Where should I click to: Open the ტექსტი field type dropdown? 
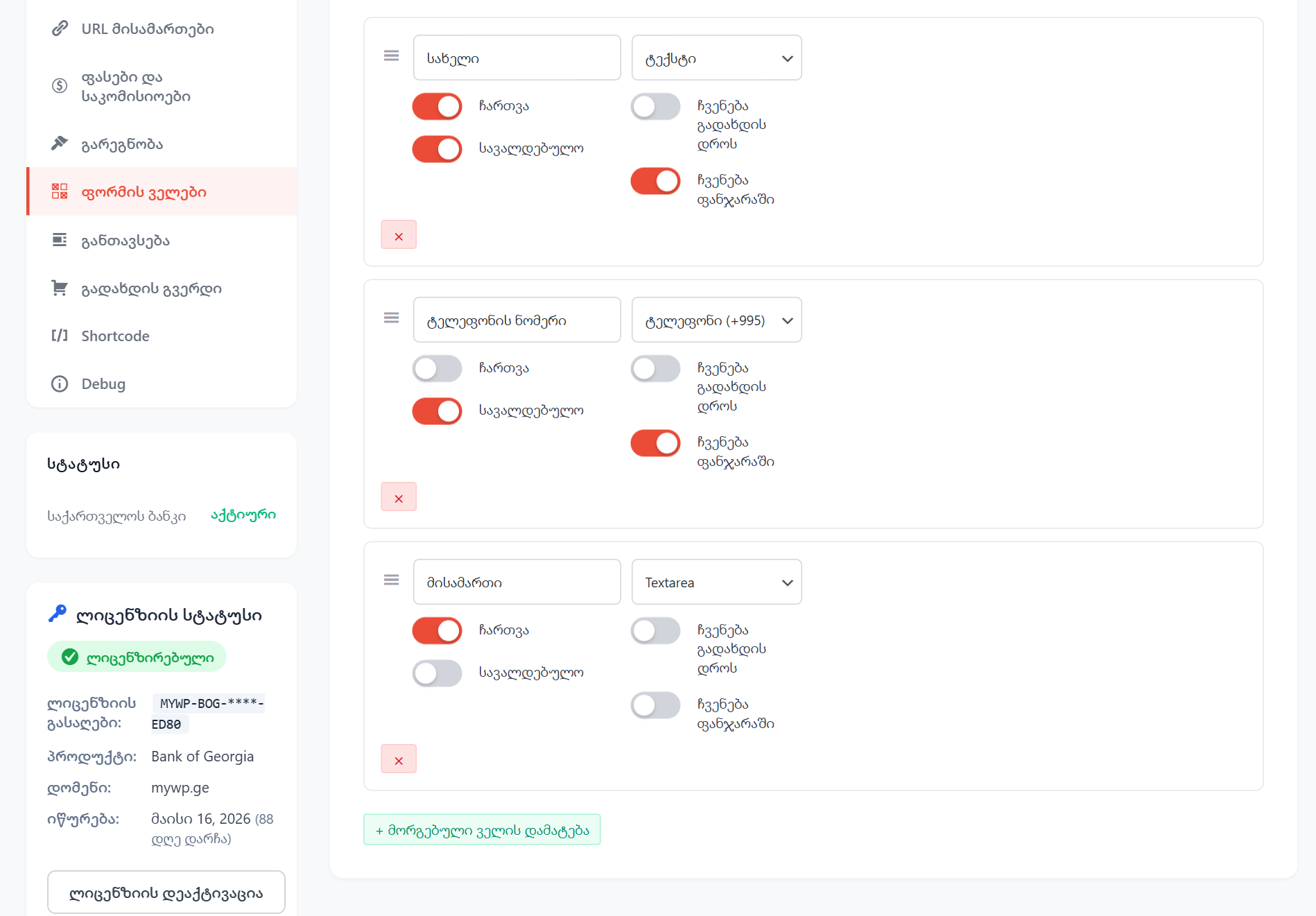click(716, 58)
